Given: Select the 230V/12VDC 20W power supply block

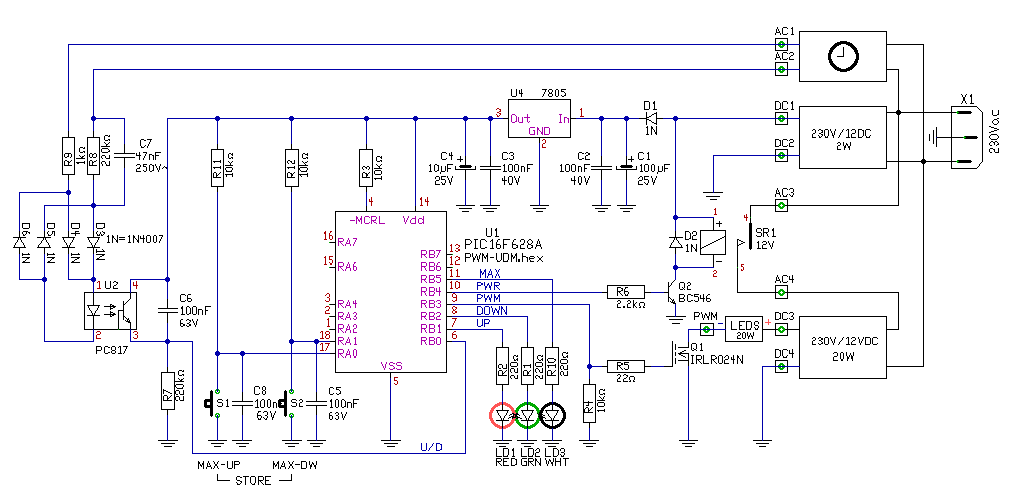Looking at the screenshot, I should [843, 348].
